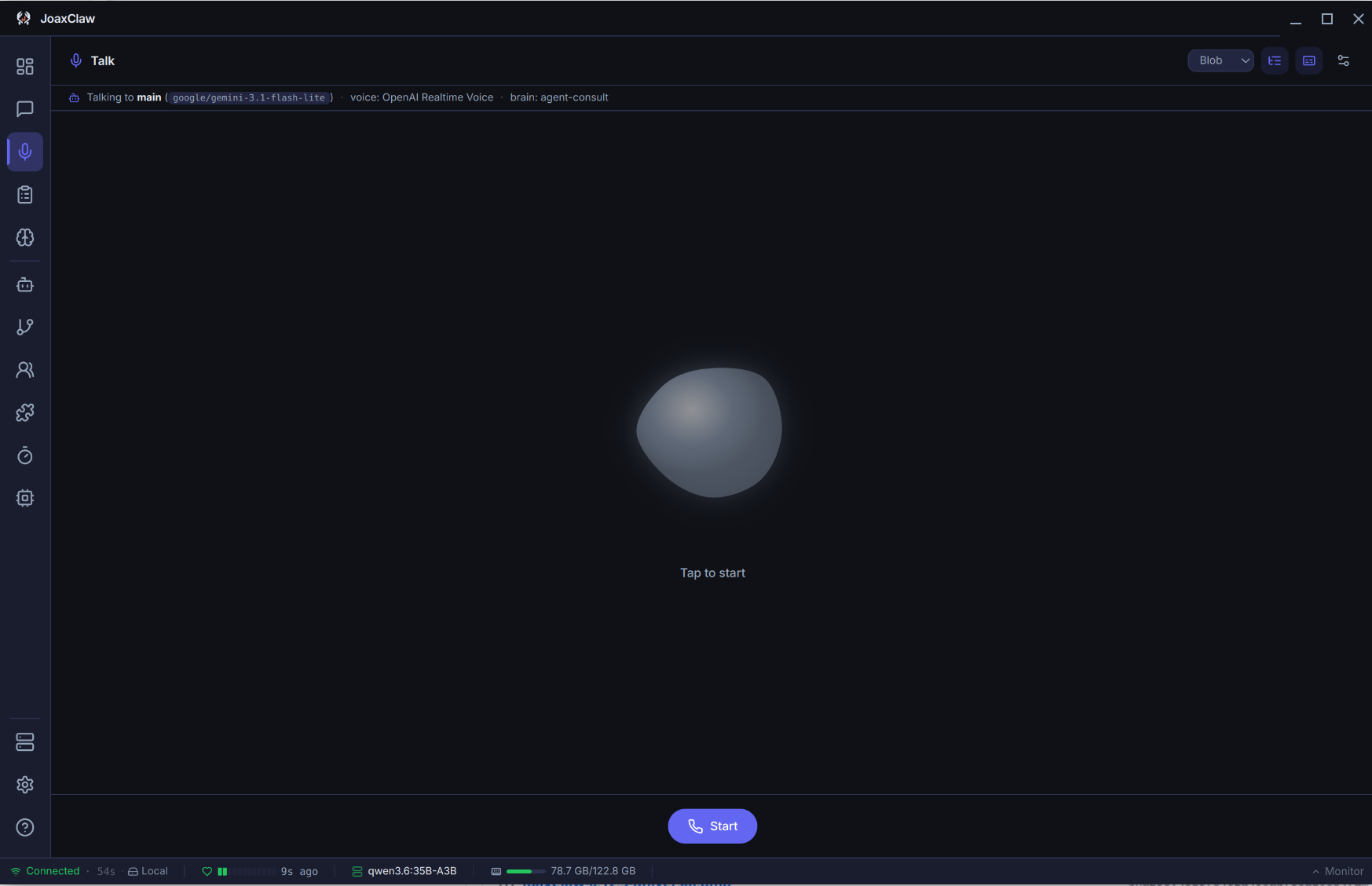This screenshot has height=886, width=1372.
Task: Expand the Monitor panel in the status bar
Action: click(1338, 871)
